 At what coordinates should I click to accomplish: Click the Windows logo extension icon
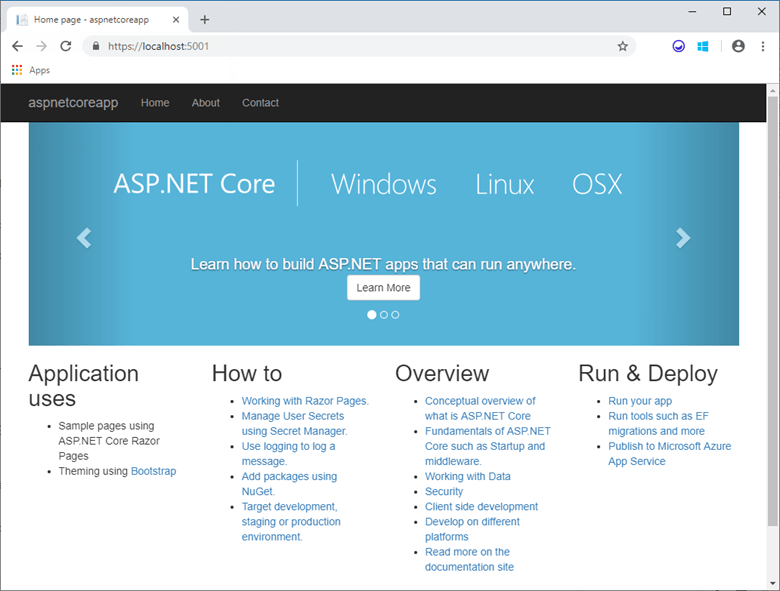[x=703, y=46]
